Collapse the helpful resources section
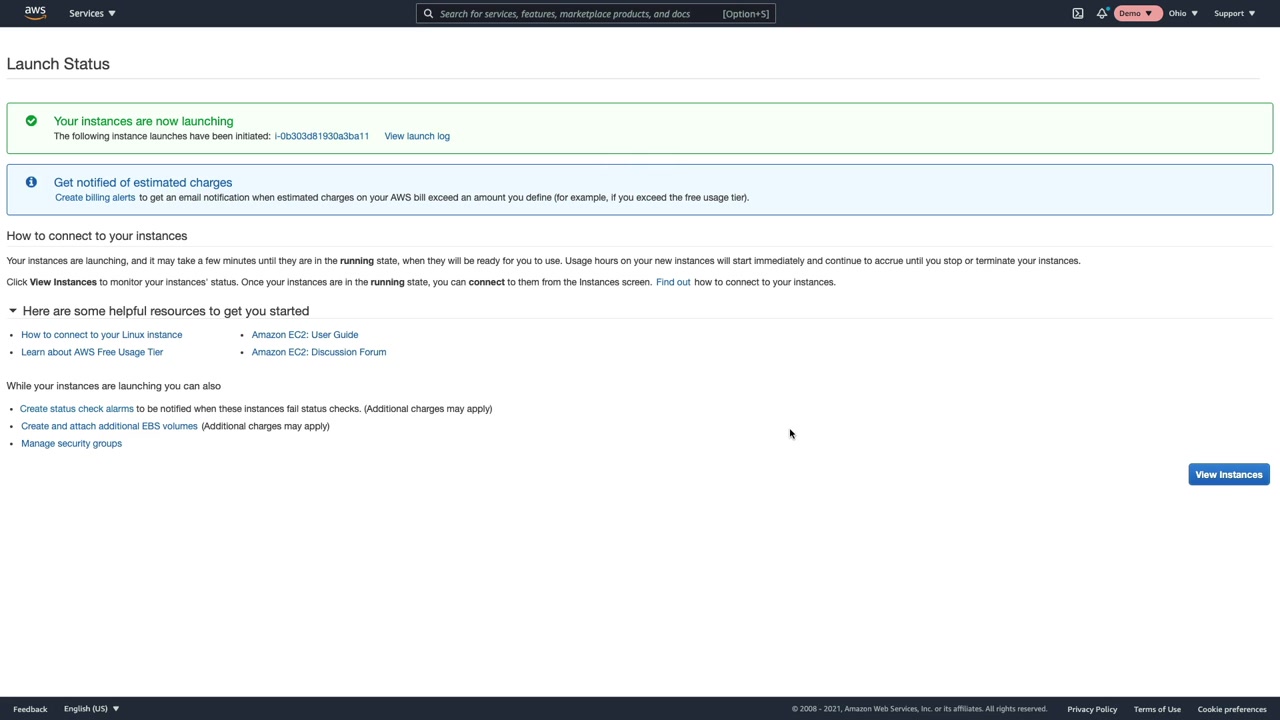 [12, 311]
